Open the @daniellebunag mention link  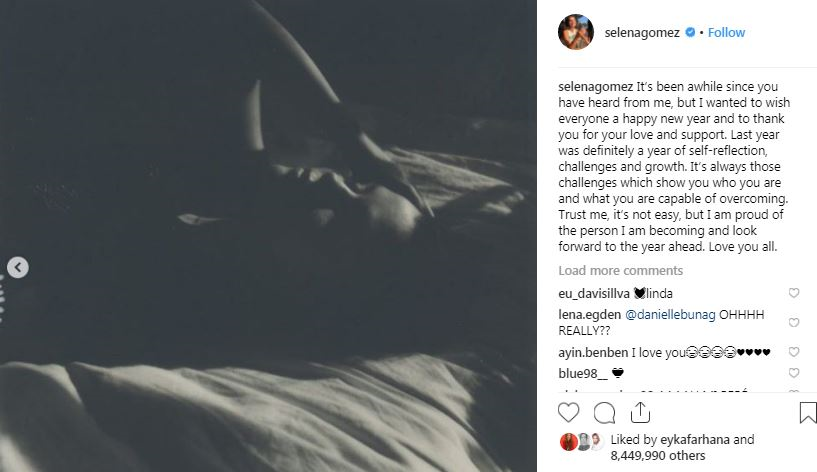670,315
